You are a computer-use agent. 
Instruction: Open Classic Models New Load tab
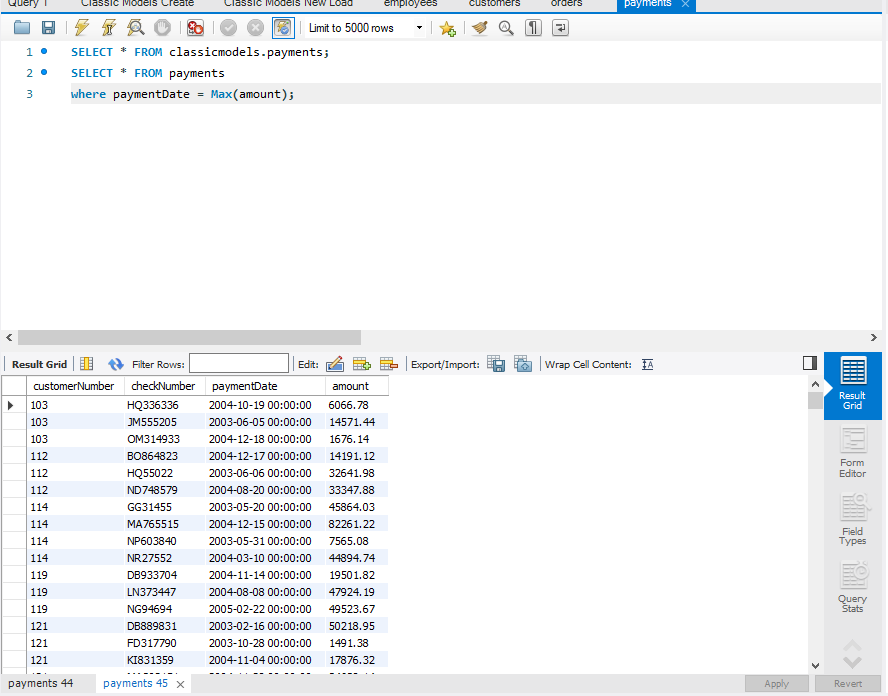point(288,4)
